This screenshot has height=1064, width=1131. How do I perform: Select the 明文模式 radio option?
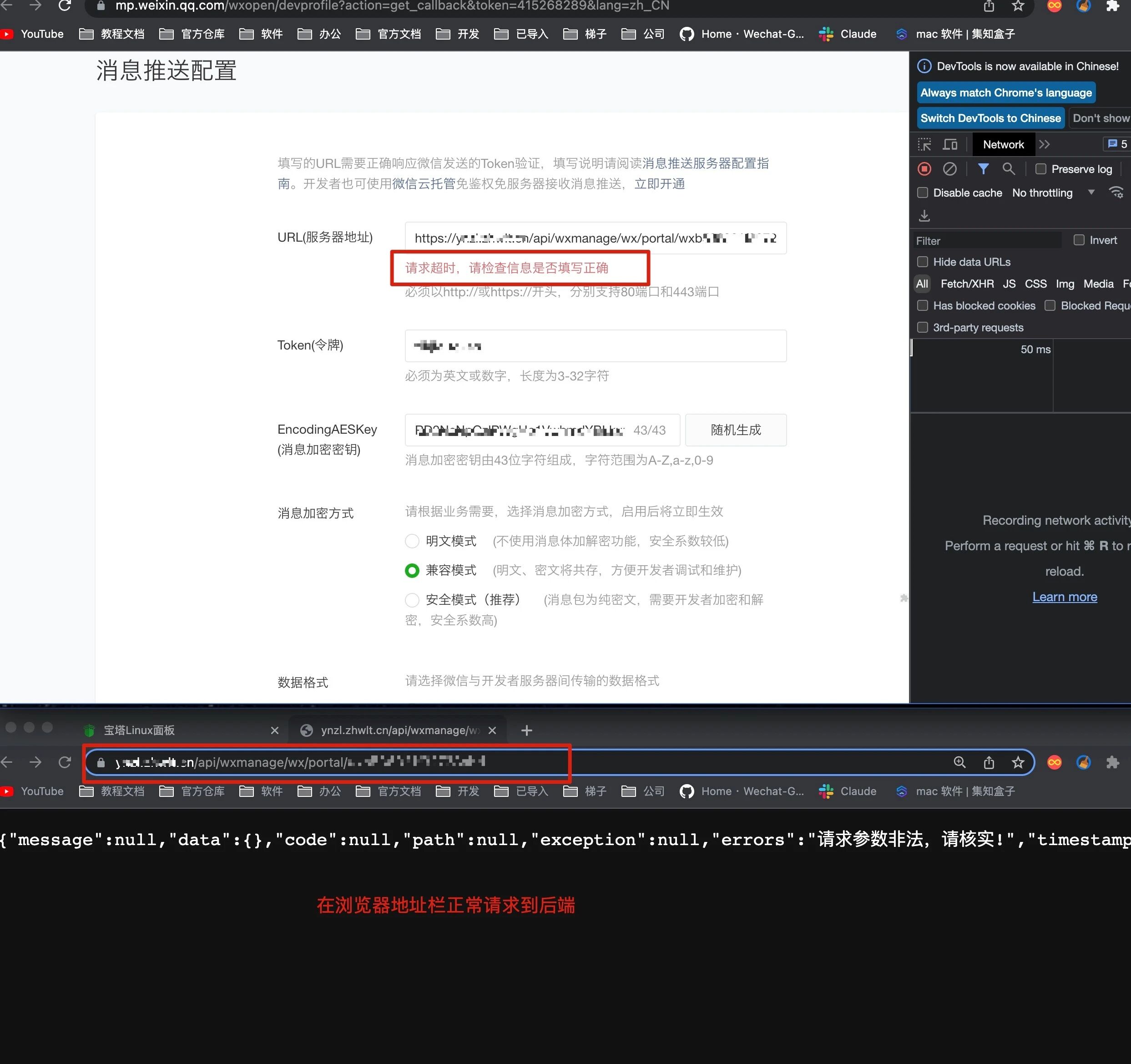(412, 541)
